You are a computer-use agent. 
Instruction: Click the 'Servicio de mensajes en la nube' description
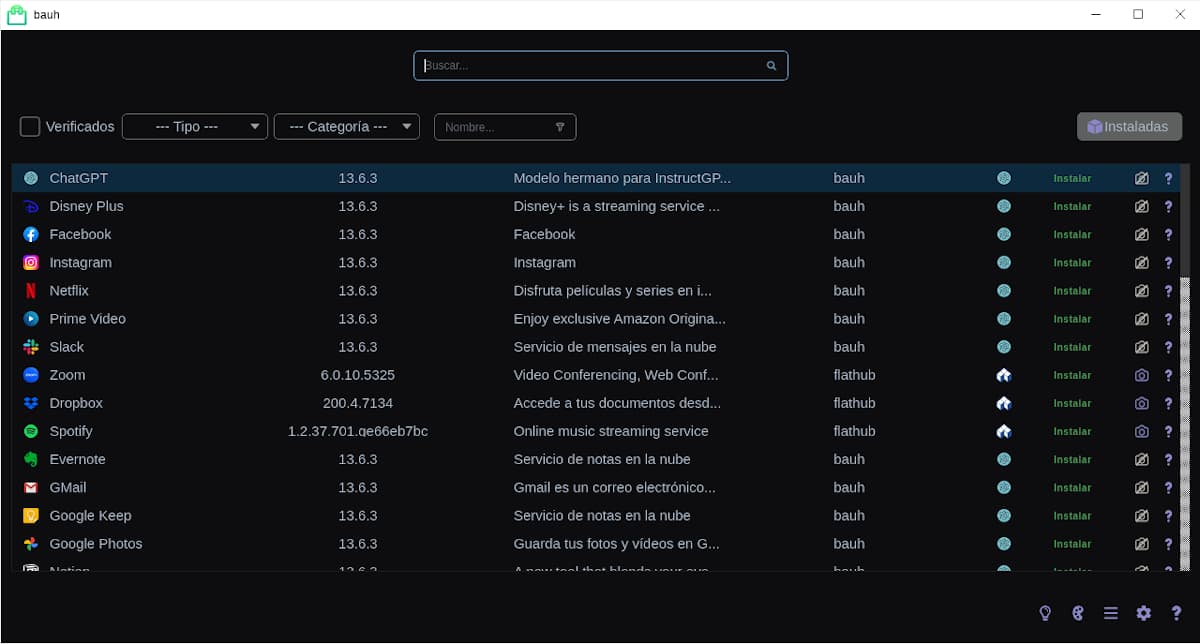point(615,347)
